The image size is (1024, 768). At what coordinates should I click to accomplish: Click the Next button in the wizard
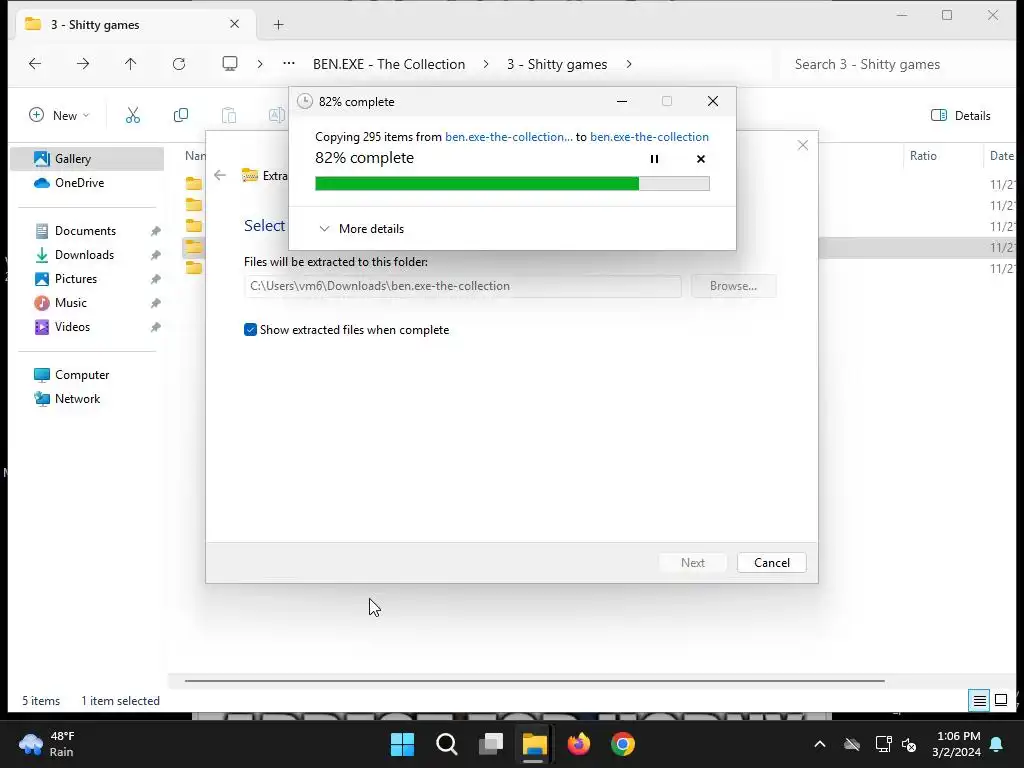[692, 563]
